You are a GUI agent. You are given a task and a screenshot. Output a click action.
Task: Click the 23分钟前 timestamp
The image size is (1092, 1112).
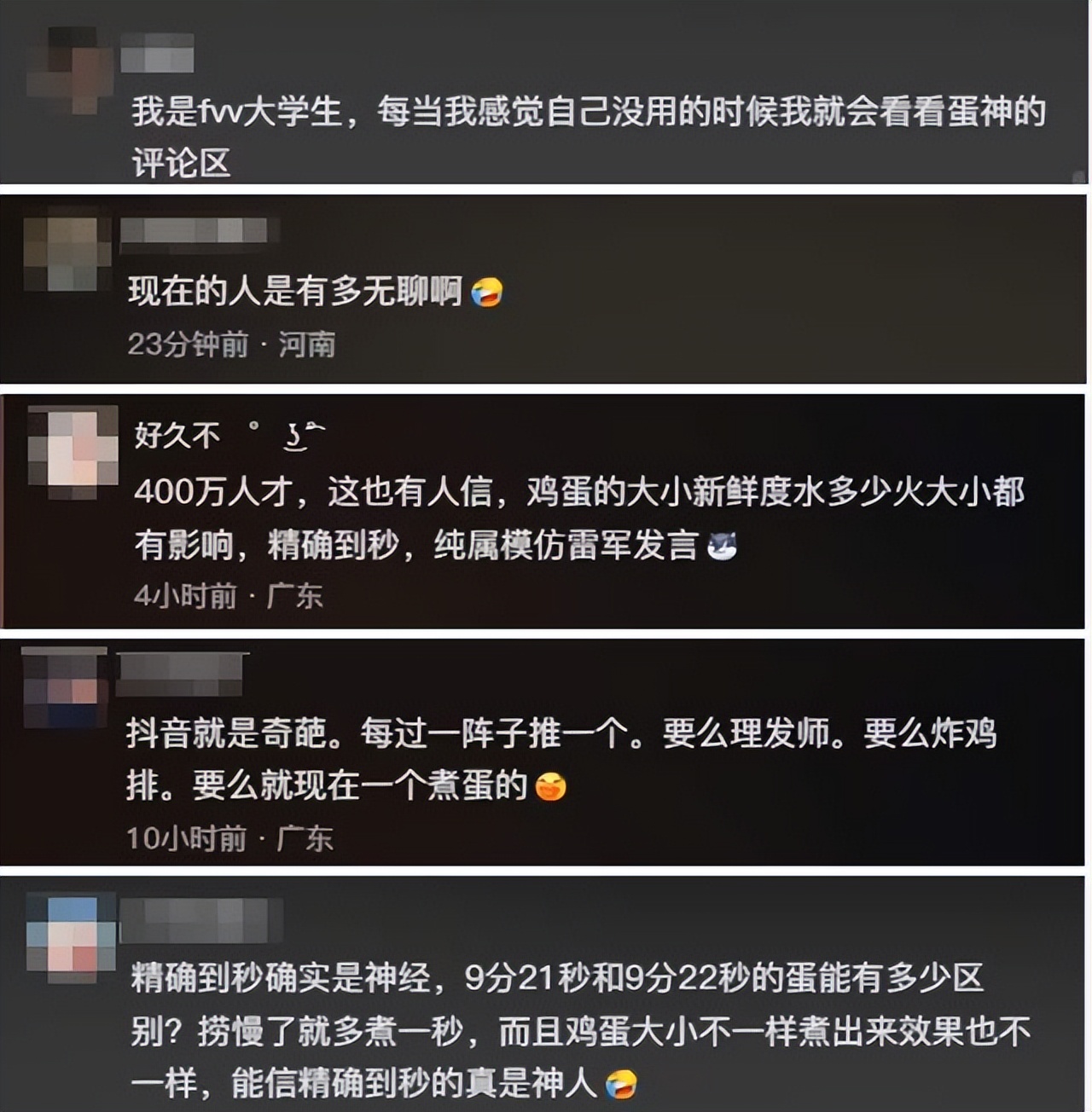188,345
